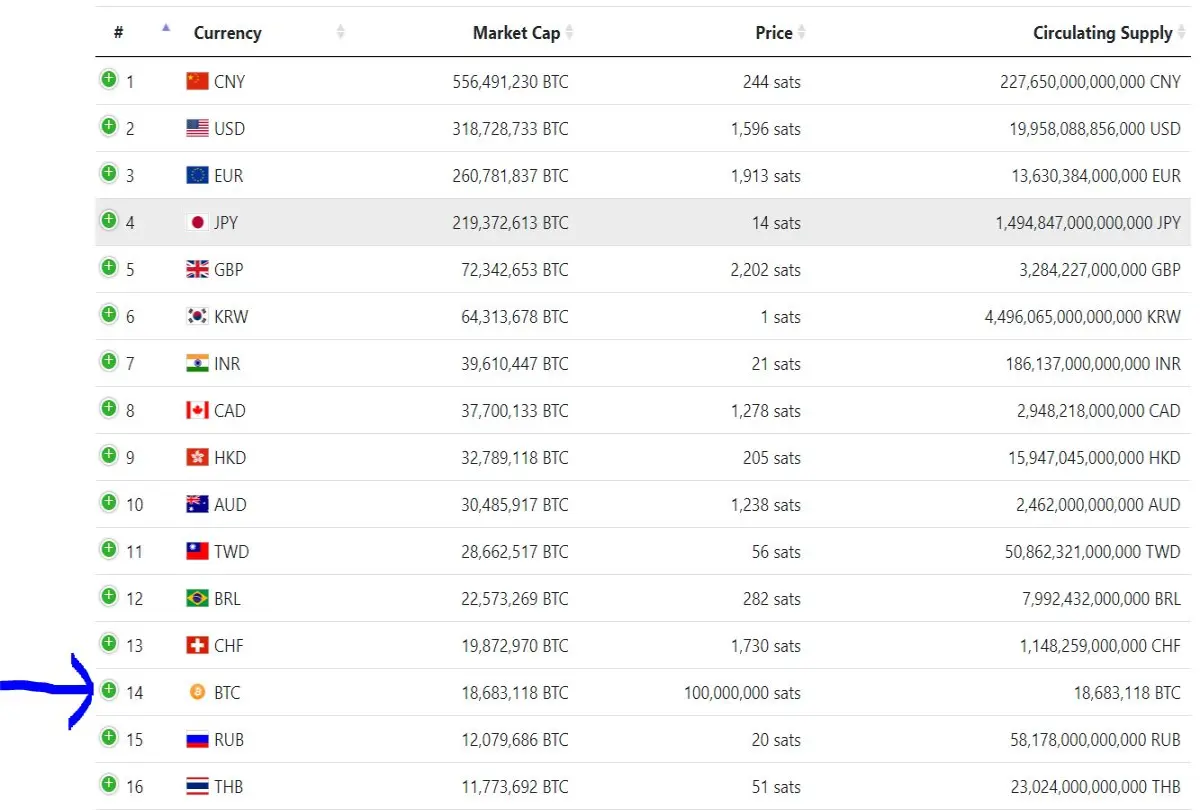Sort table by Currency column header
This screenshot has width=1200, height=811.
(x=227, y=33)
